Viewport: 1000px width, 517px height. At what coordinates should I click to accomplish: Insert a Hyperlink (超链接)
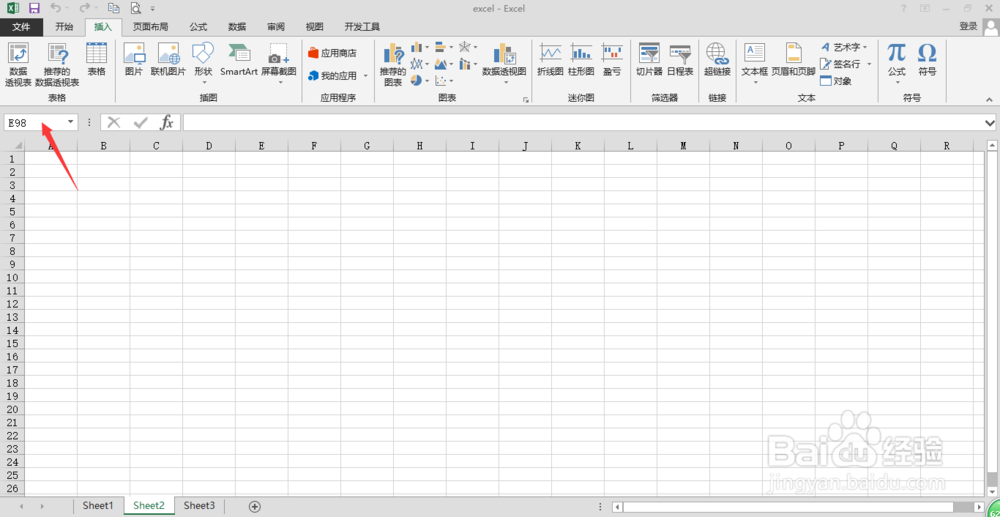tap(717, 59)
